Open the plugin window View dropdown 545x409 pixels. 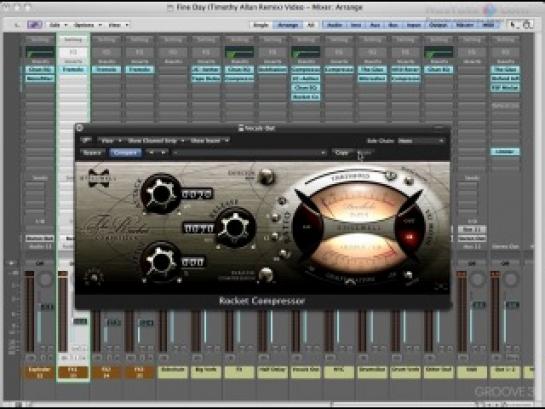point(110,141)
